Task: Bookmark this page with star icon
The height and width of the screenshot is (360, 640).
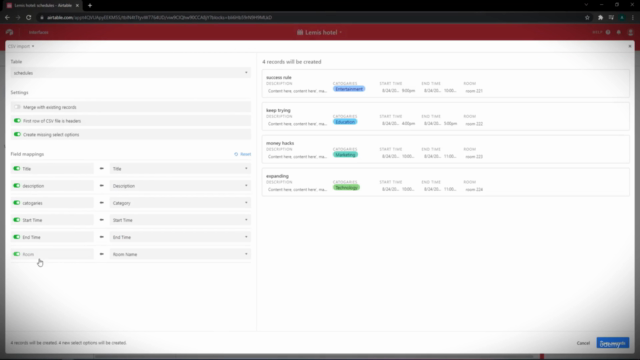Action: 587,18
